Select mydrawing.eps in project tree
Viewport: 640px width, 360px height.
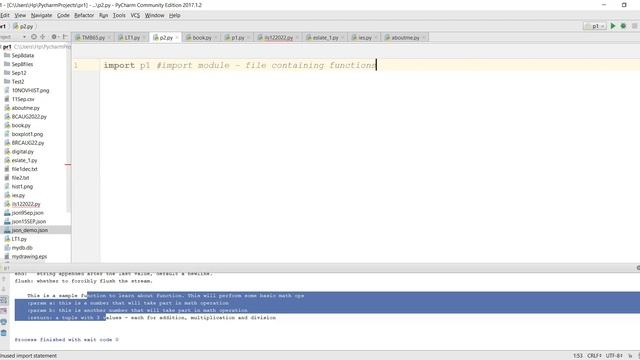click(x=25, y=257)
